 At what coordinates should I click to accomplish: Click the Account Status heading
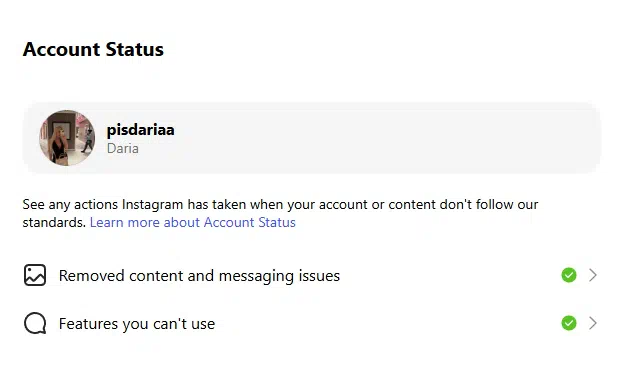(93, 49)
